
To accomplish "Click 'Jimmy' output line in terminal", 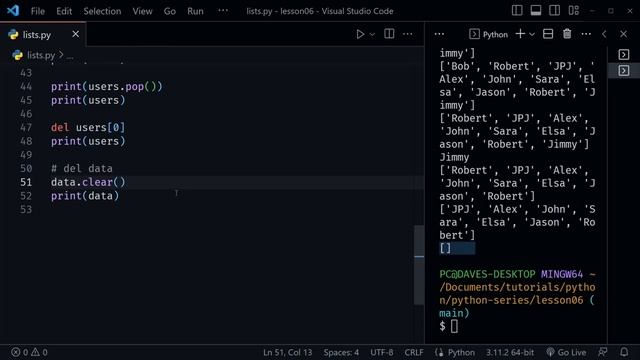I will 454,157.
